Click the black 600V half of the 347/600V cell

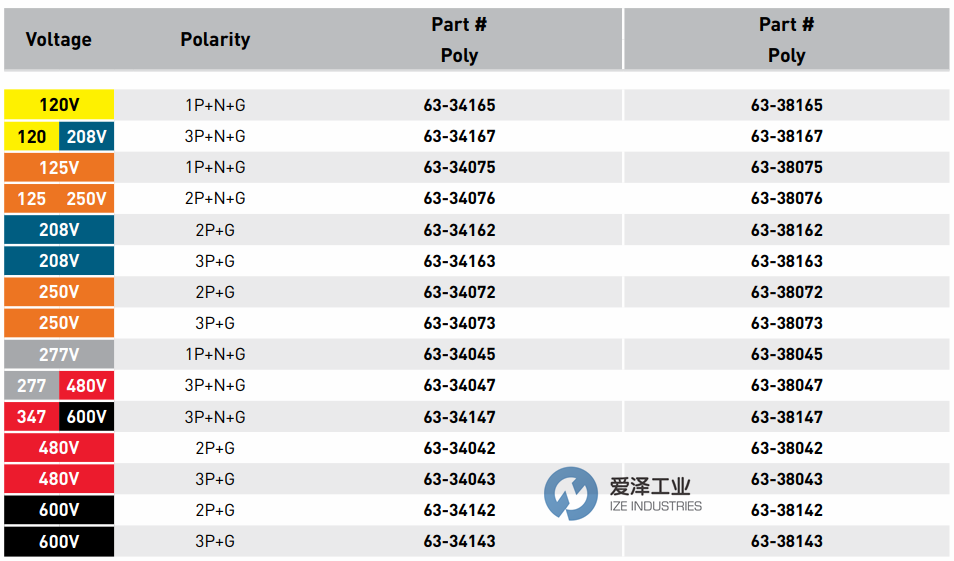coord(87,417)
